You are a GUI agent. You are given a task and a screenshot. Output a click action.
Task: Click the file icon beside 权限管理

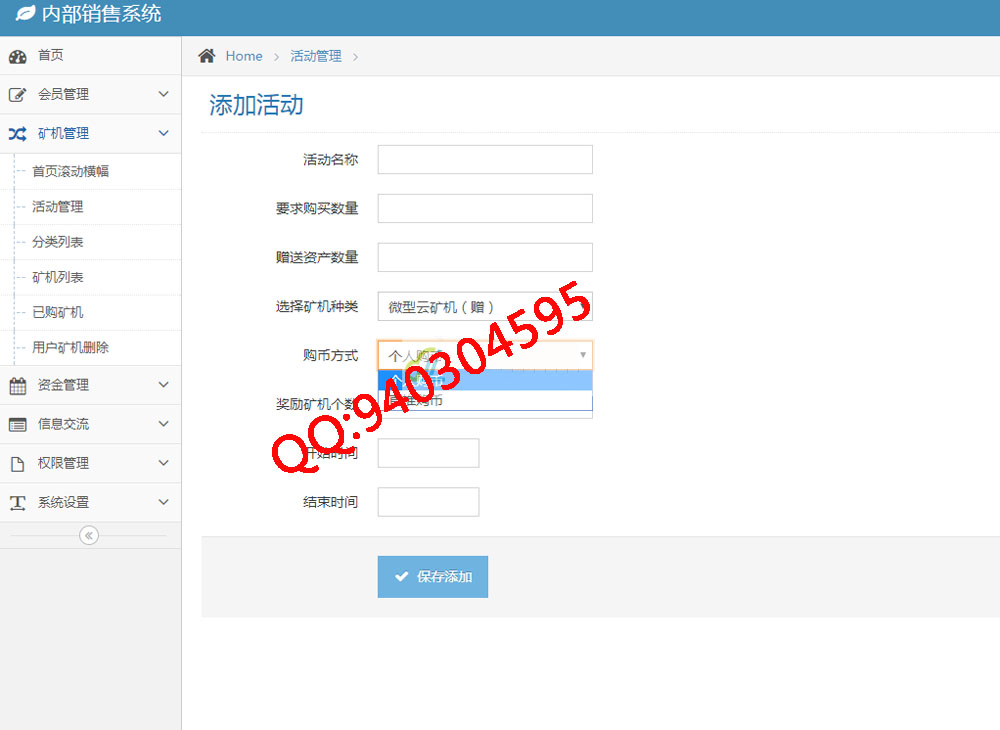[x=18, y=463]
